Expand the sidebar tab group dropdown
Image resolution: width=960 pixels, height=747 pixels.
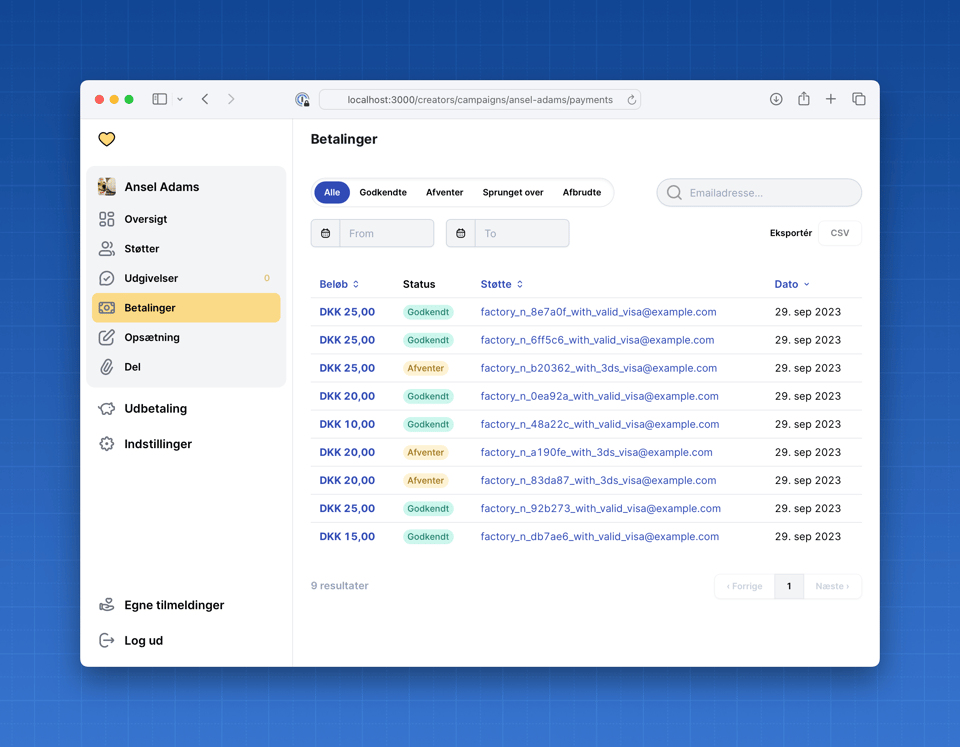180,99
